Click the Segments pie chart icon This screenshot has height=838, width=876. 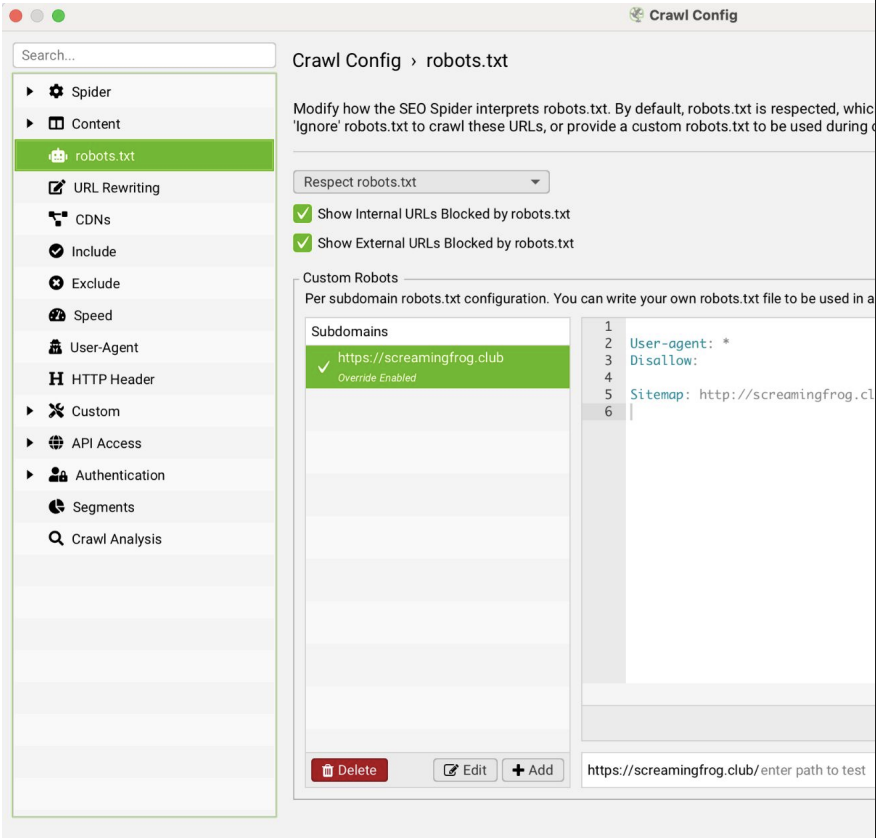click(x=57, y=507)
